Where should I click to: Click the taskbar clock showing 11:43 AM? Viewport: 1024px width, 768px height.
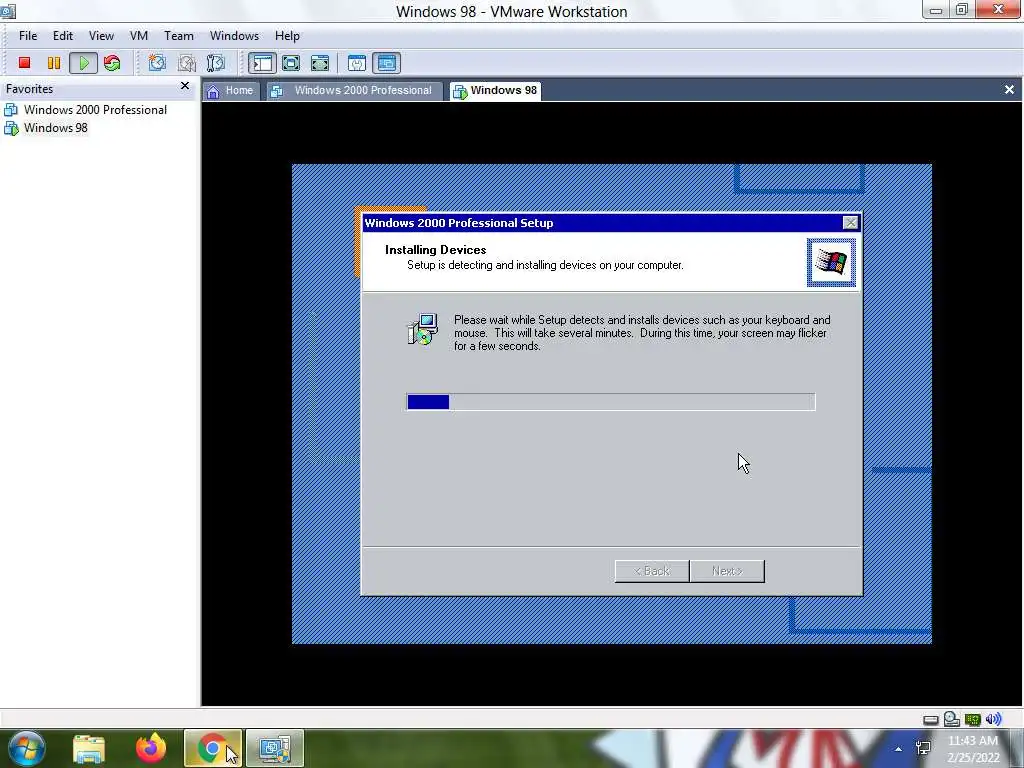pos(973,749)
